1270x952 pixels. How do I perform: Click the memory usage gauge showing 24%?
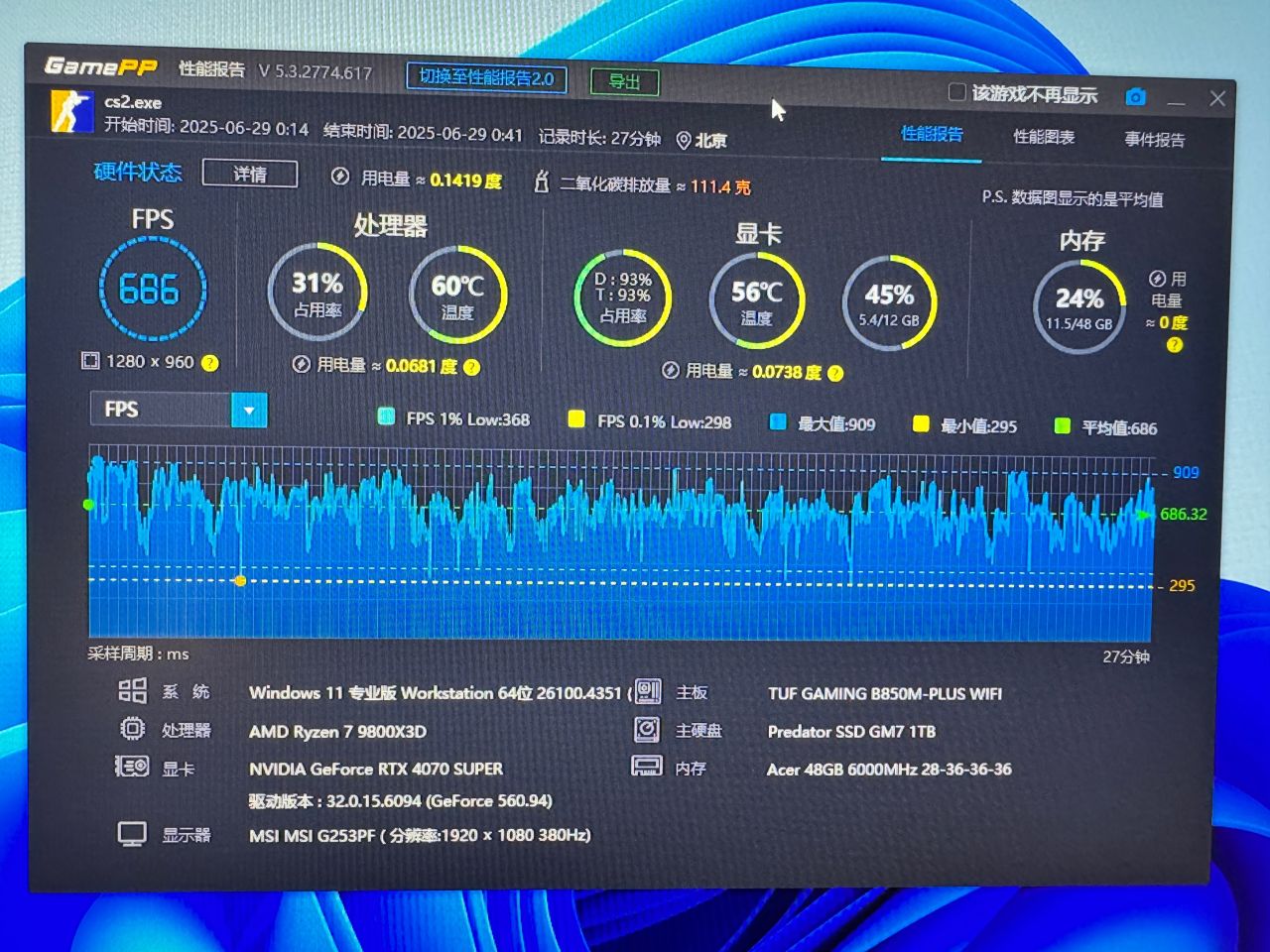click(x=1079, y=307)
